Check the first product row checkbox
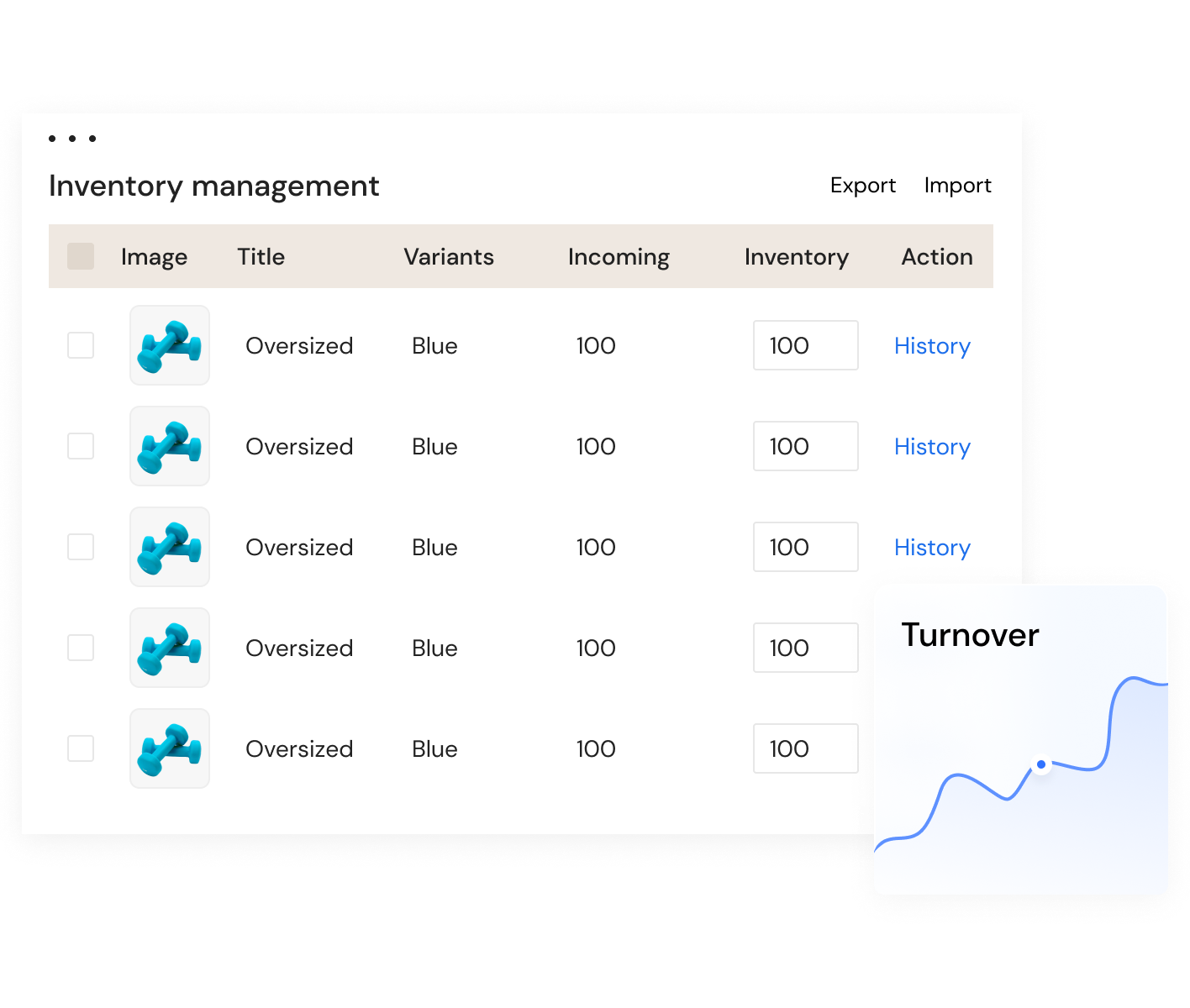This screenshot has width=1190, height=1008. tap(81, 345)
